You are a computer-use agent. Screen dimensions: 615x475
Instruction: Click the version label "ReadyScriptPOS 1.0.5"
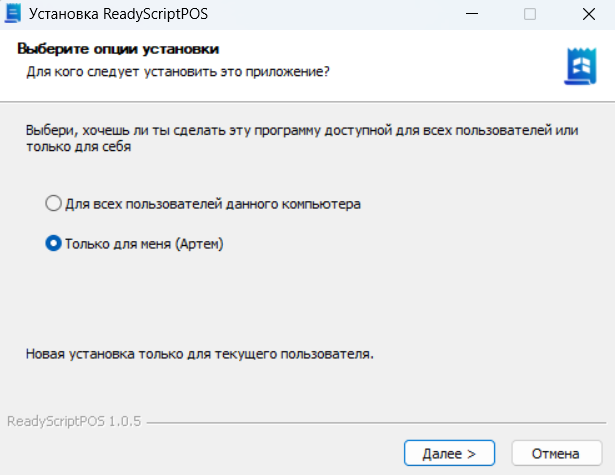[74, 421]
